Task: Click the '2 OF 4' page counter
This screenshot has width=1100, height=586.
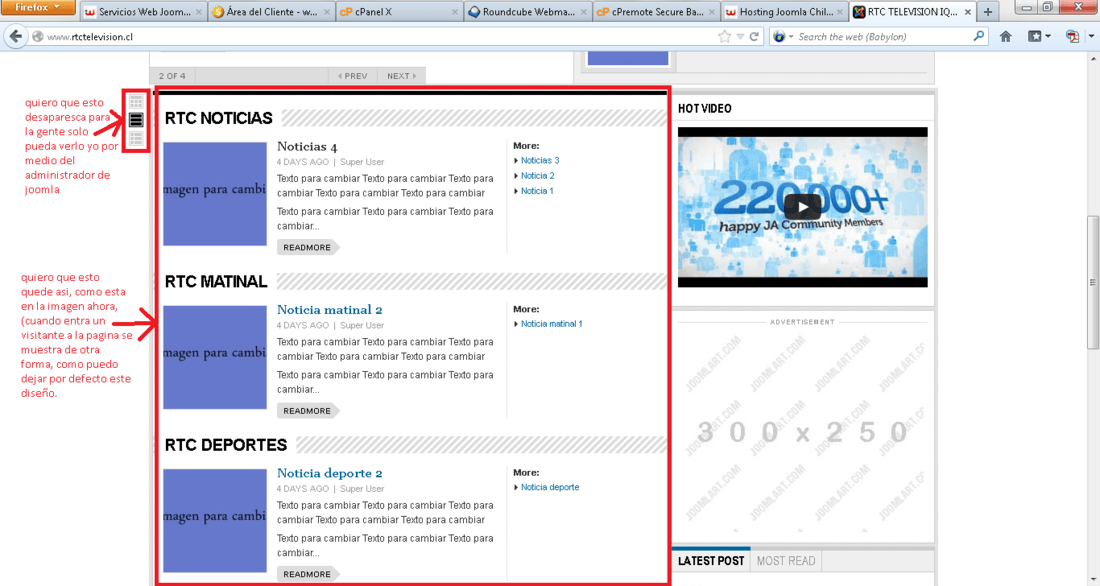Action: pyautogui.click(x=172, y=76)
